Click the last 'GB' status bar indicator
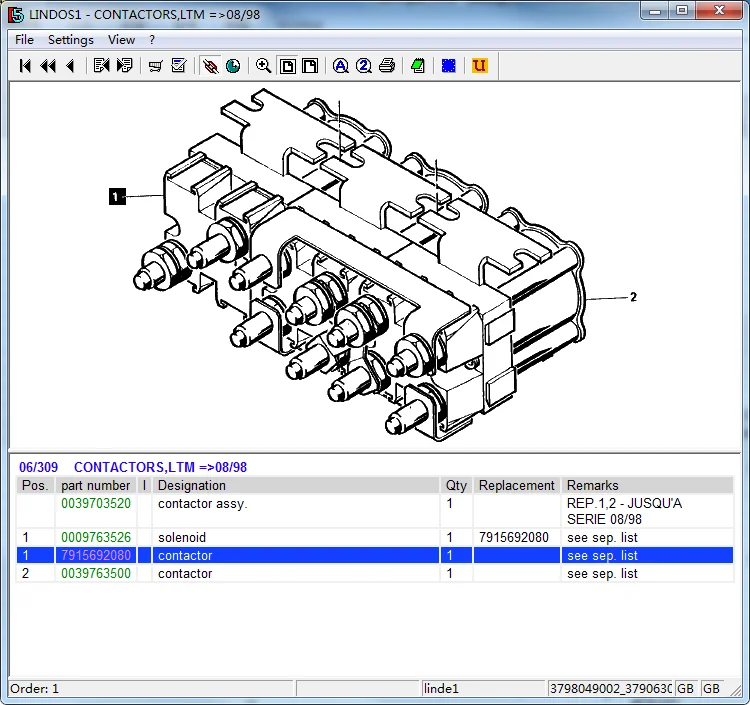750x705 pixels. 711,688
